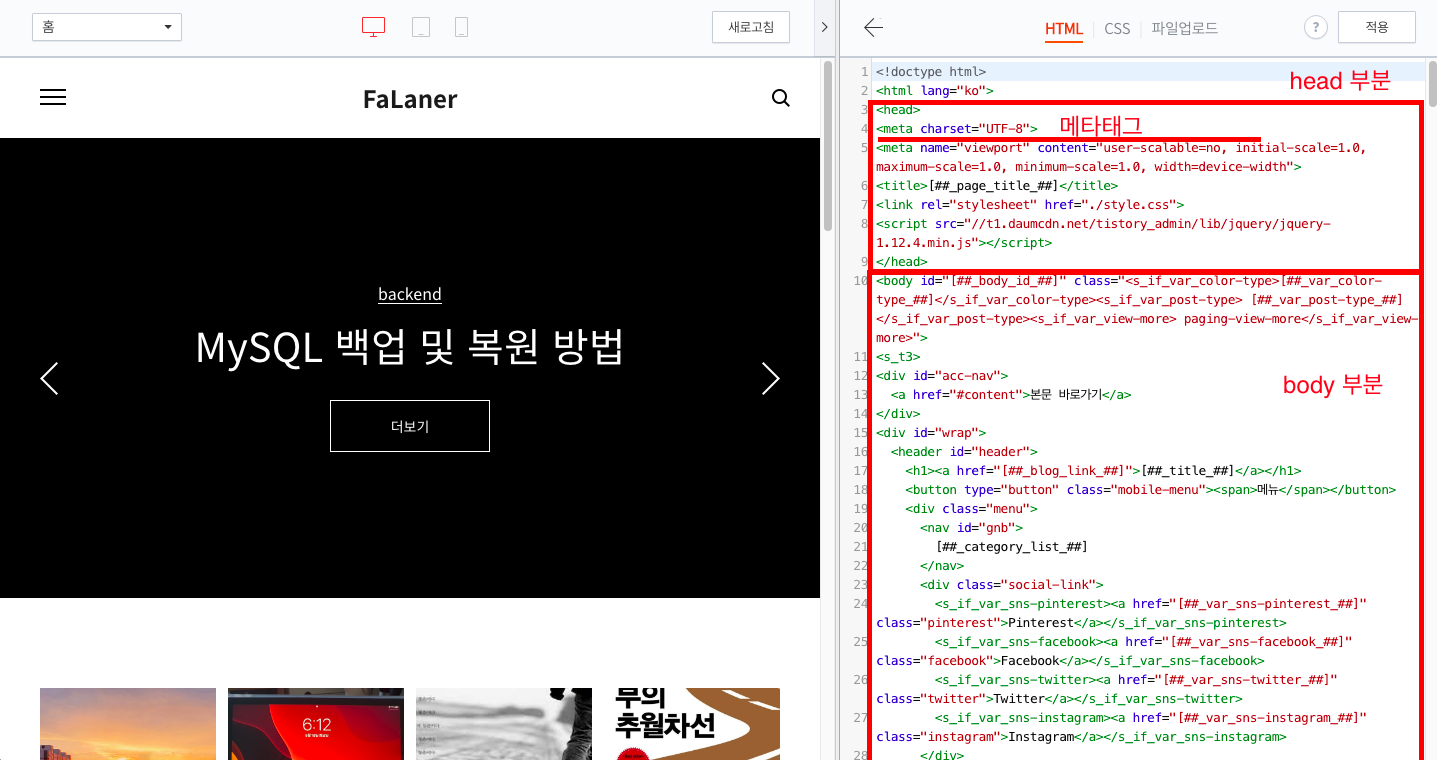The image size is (1437, 760).
Task: Click the 더보기 button in the banner
Action: pos(409,425)
